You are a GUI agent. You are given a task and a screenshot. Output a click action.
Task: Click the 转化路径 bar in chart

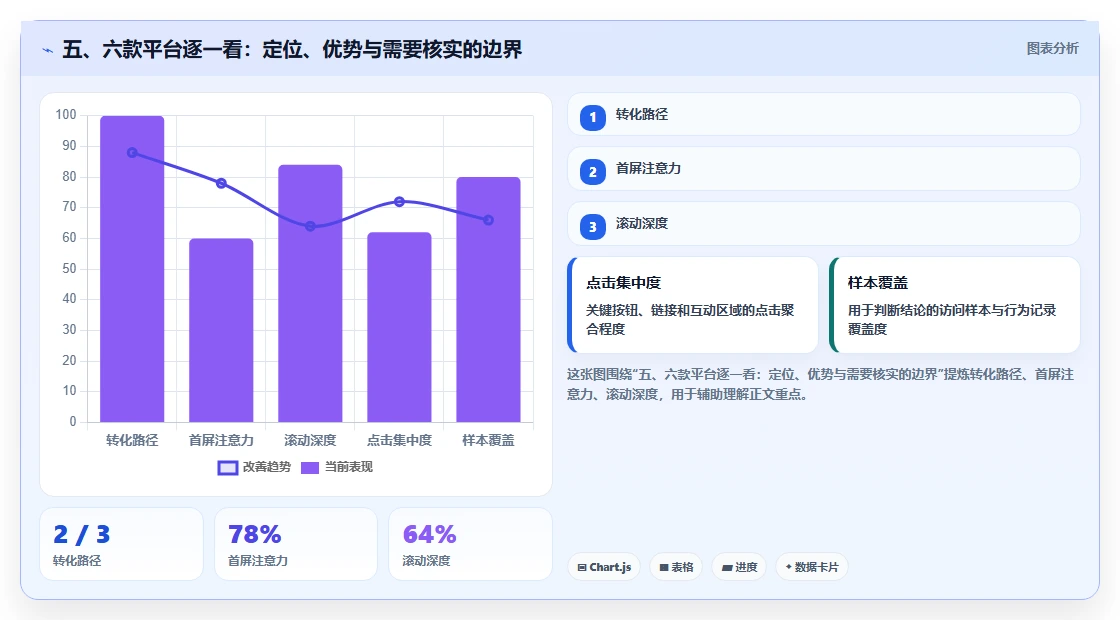(x=132, y=269)
